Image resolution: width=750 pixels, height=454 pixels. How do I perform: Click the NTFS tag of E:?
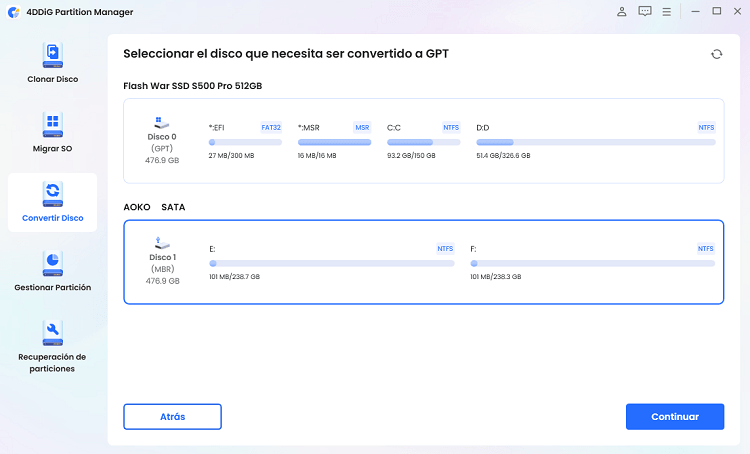pyautogui.click(x=445, y=249)
